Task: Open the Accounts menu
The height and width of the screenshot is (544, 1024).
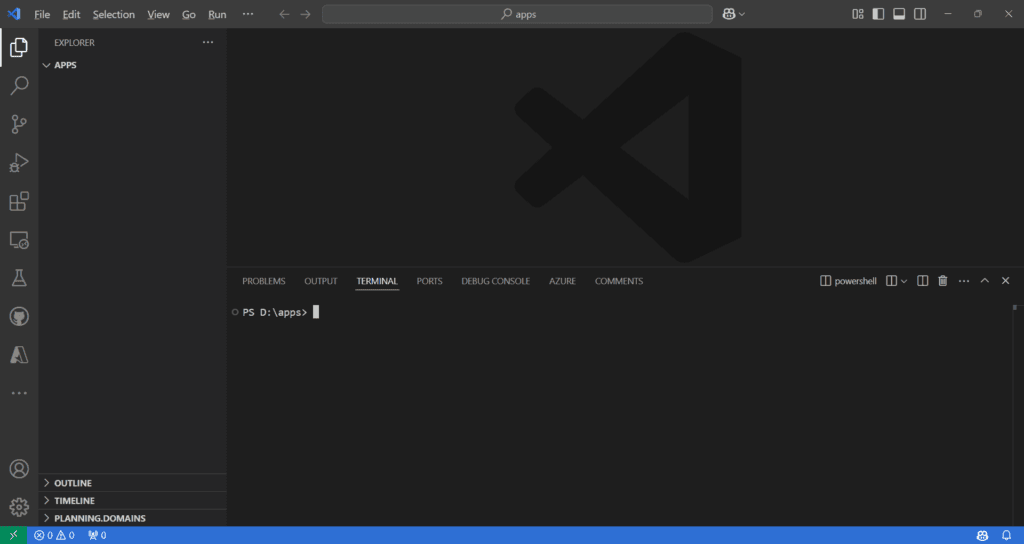Action: click(19, 469)
